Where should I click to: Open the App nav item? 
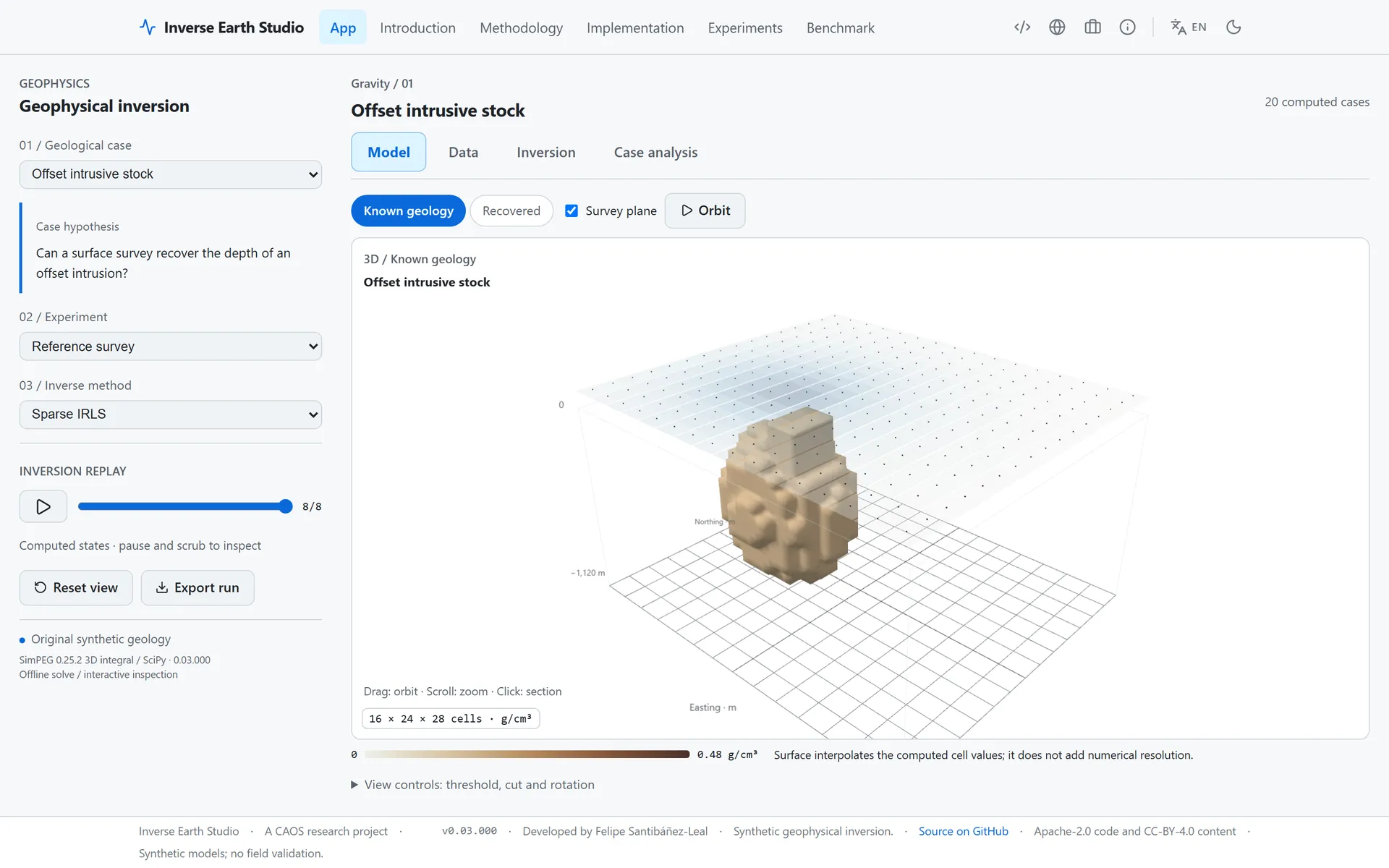343,27
